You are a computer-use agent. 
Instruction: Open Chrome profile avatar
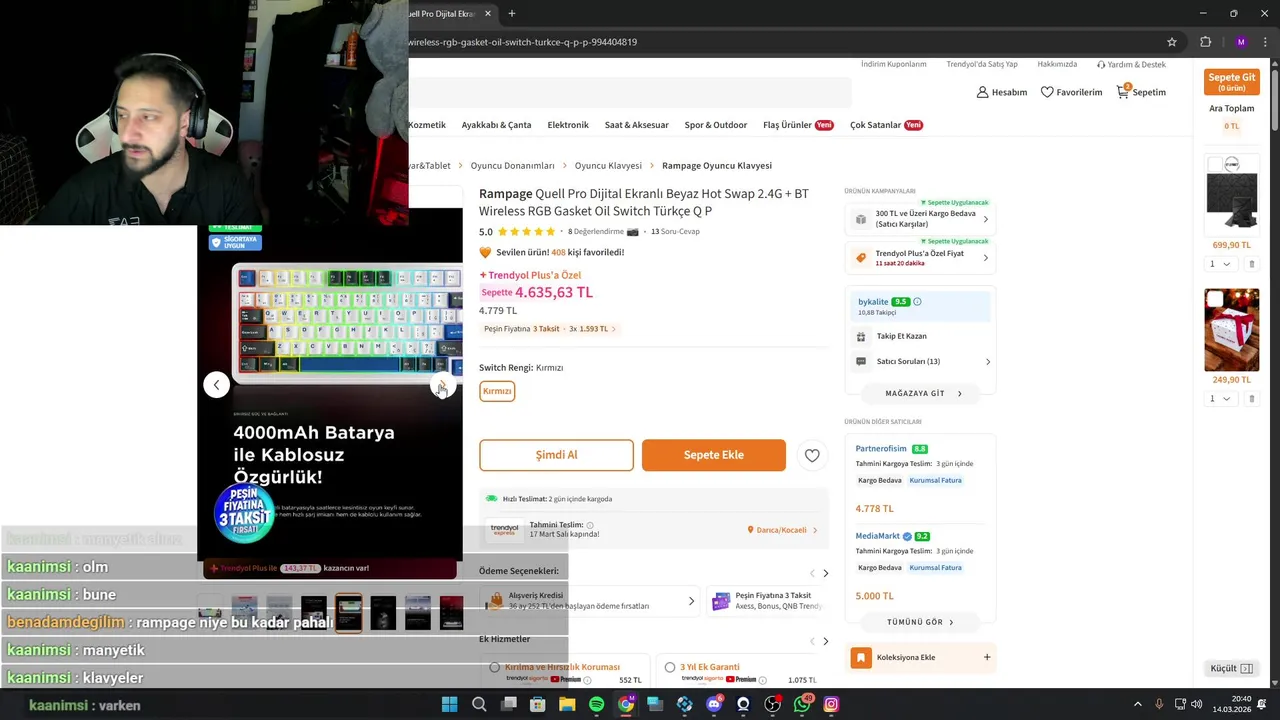[1241, 42]
